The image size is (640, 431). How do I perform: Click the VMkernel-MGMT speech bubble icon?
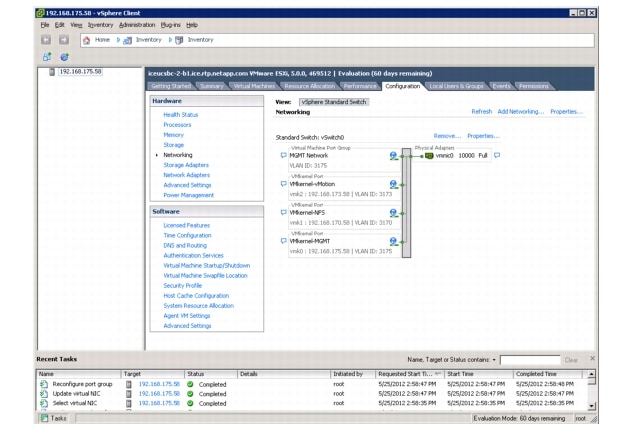(x=284, y=241)
